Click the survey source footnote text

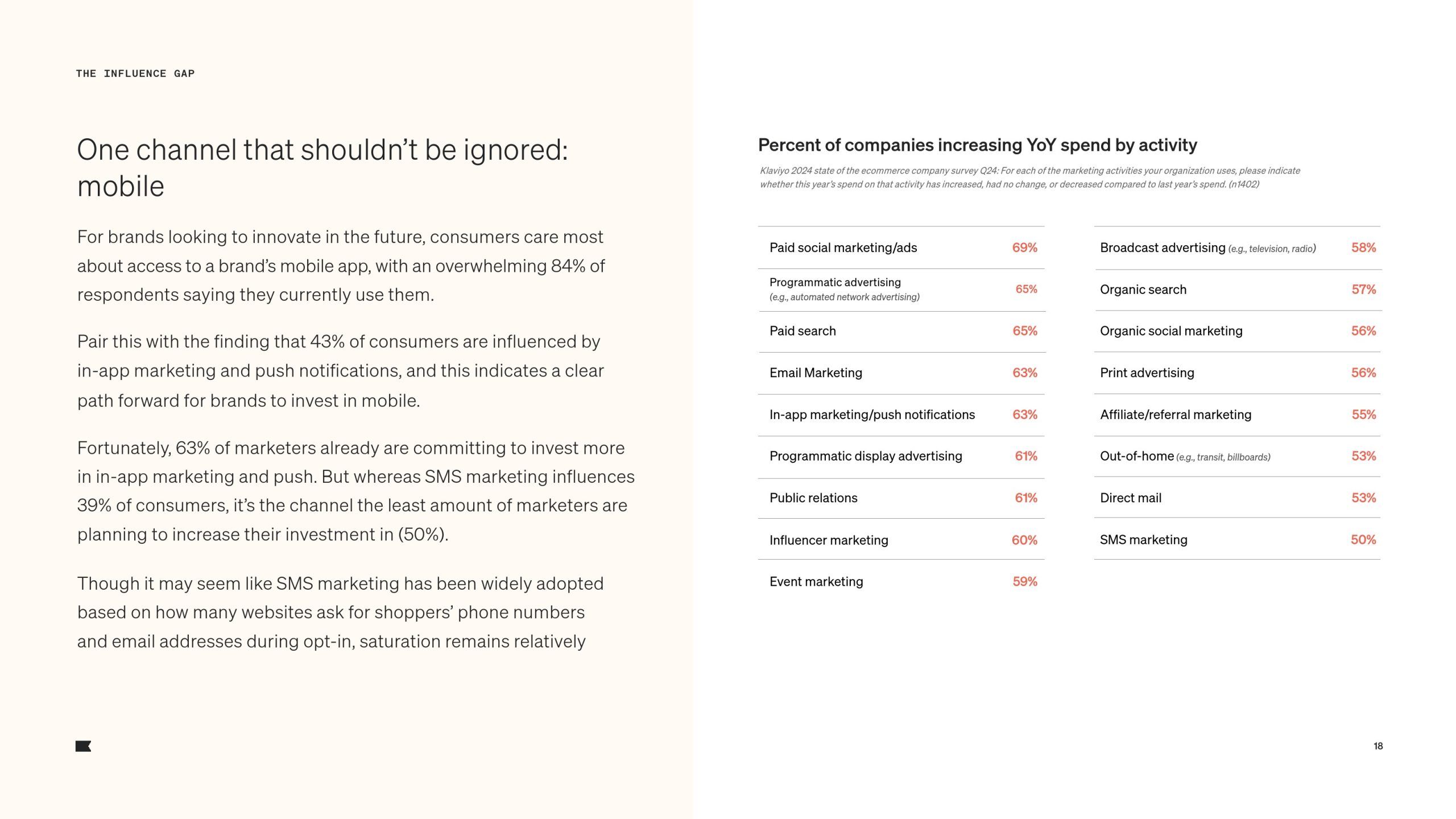point(1030,177)
